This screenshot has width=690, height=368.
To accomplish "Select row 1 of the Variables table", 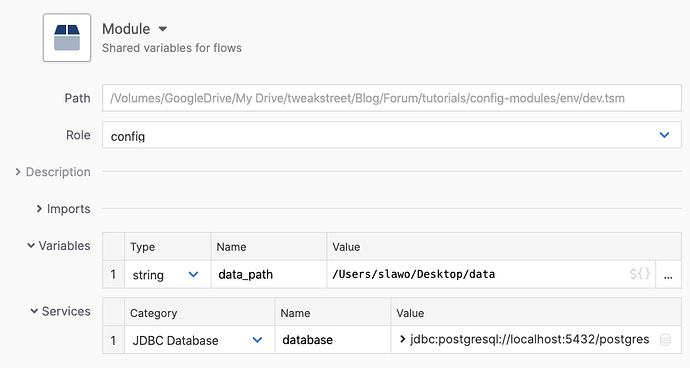I will point(114,275).
